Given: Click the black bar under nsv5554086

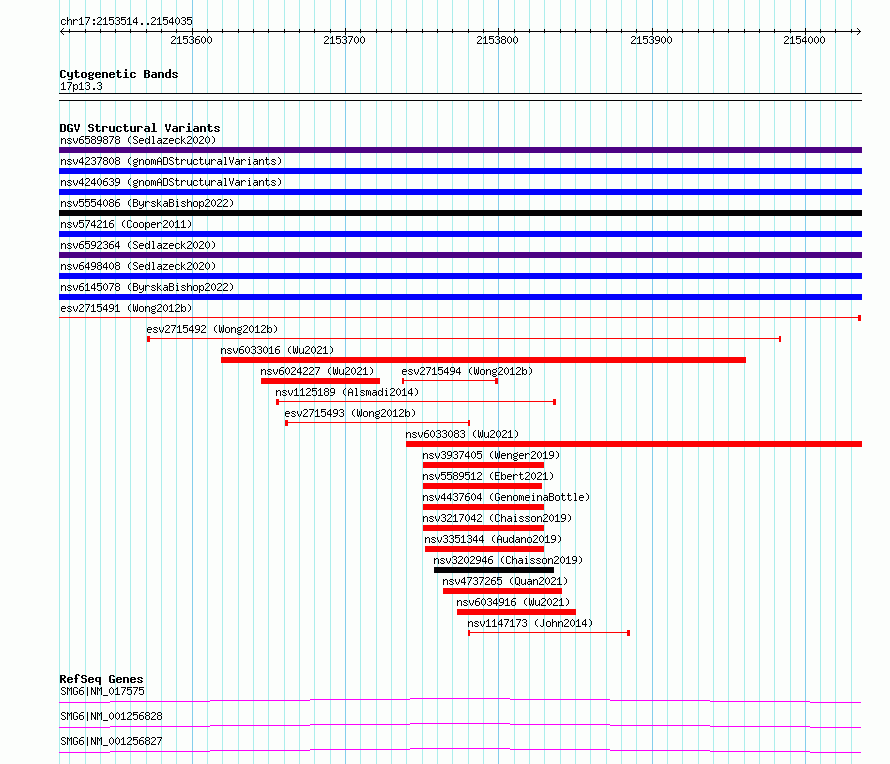Looking at the screenshot, I should coord(460,213).
